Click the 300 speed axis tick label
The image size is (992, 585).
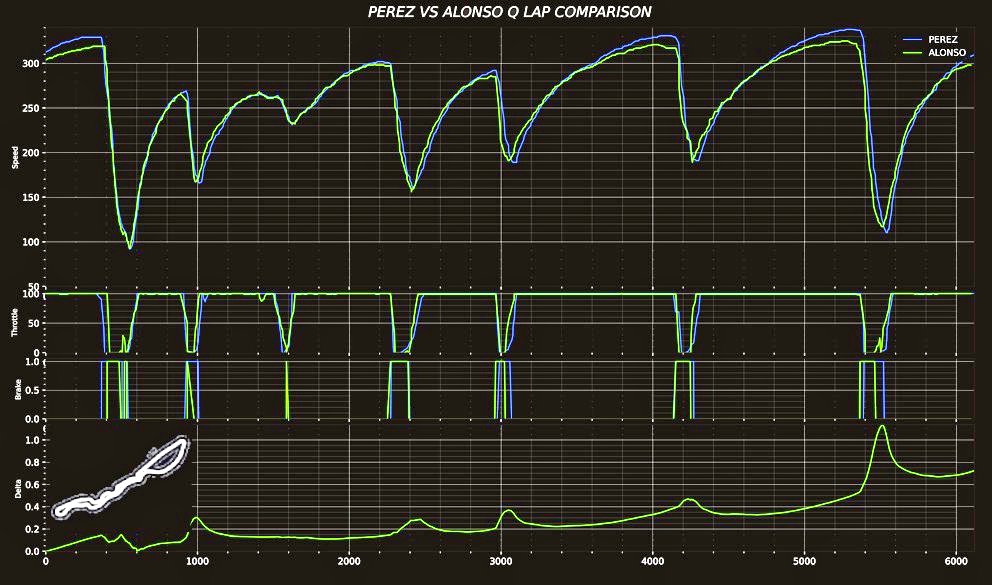pyautogui.click(x=32, y=64)
